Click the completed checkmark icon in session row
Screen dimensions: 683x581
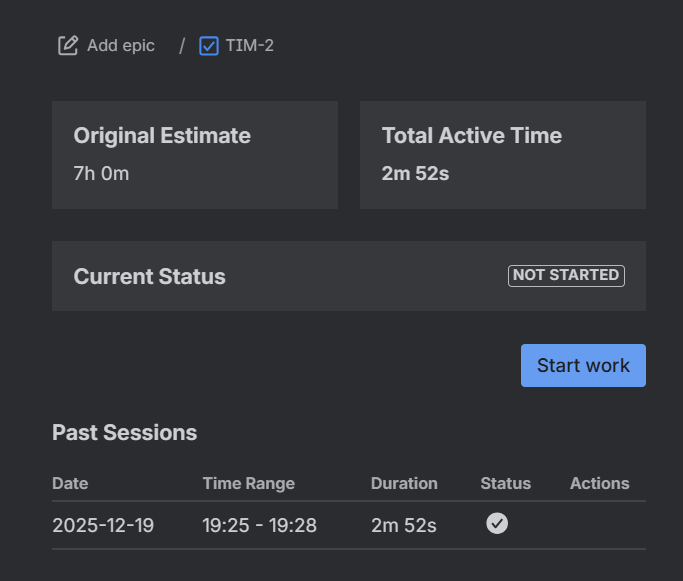pos(497,523)
